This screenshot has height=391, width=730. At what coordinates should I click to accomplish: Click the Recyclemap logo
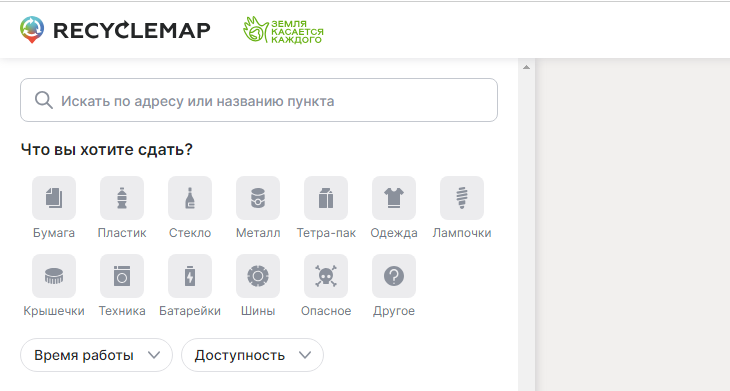pos(115,30)
